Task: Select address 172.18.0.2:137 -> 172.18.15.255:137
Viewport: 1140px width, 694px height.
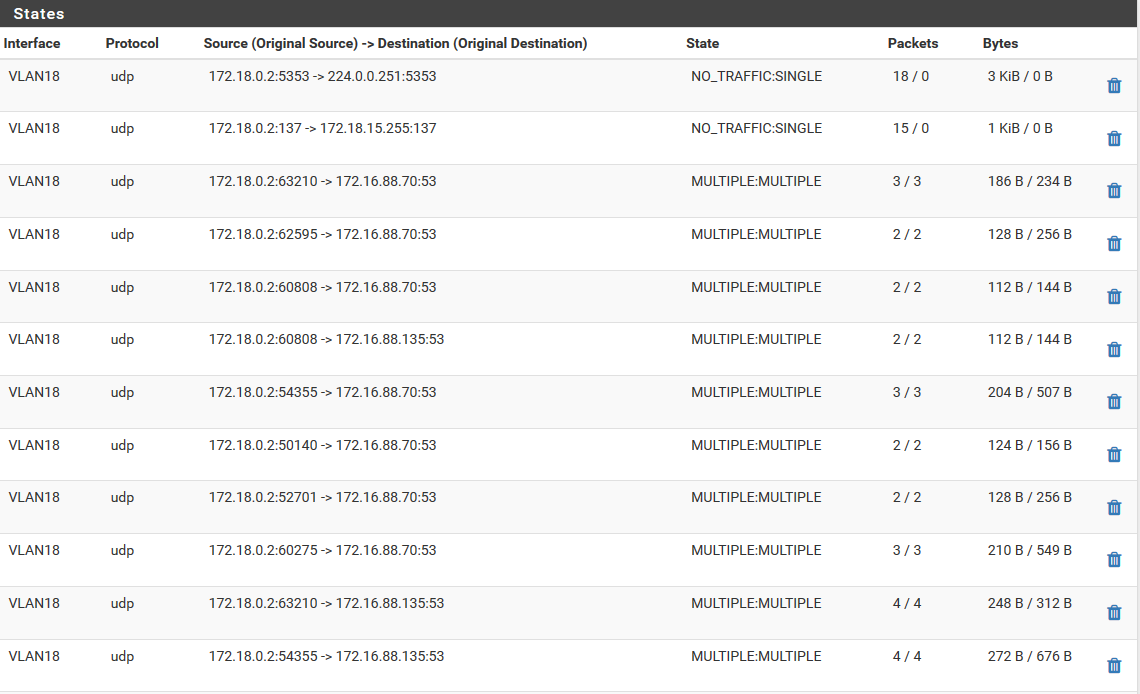Action: [322, 129]
